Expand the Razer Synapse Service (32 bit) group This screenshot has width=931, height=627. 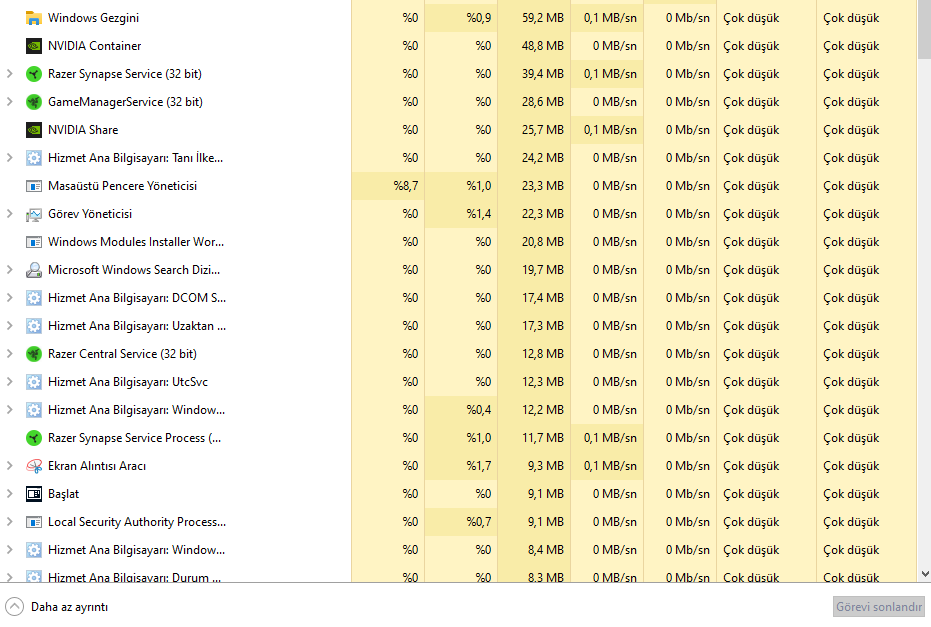point(10,74)
